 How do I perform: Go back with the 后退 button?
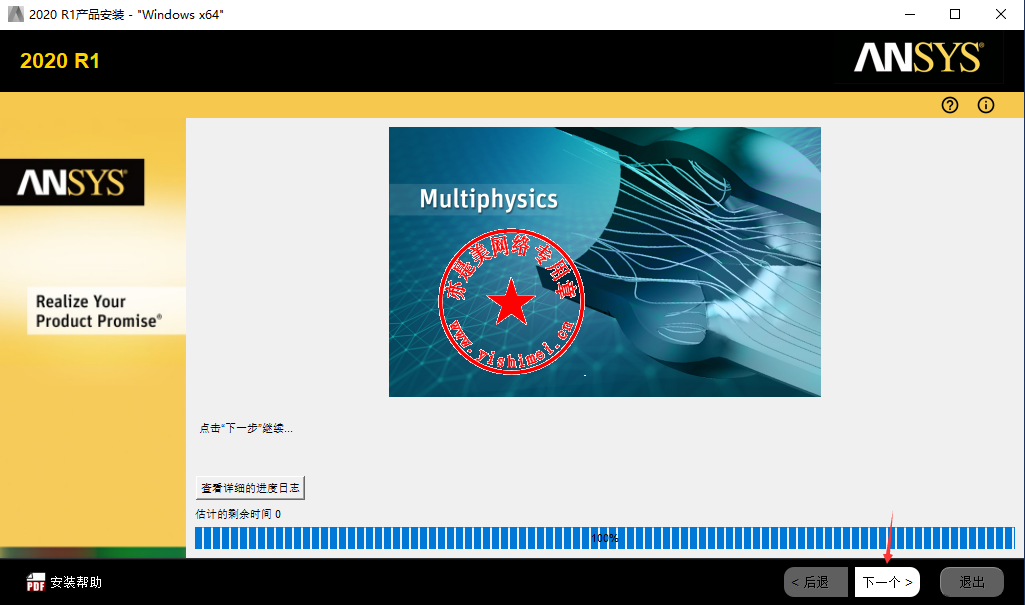816,581
